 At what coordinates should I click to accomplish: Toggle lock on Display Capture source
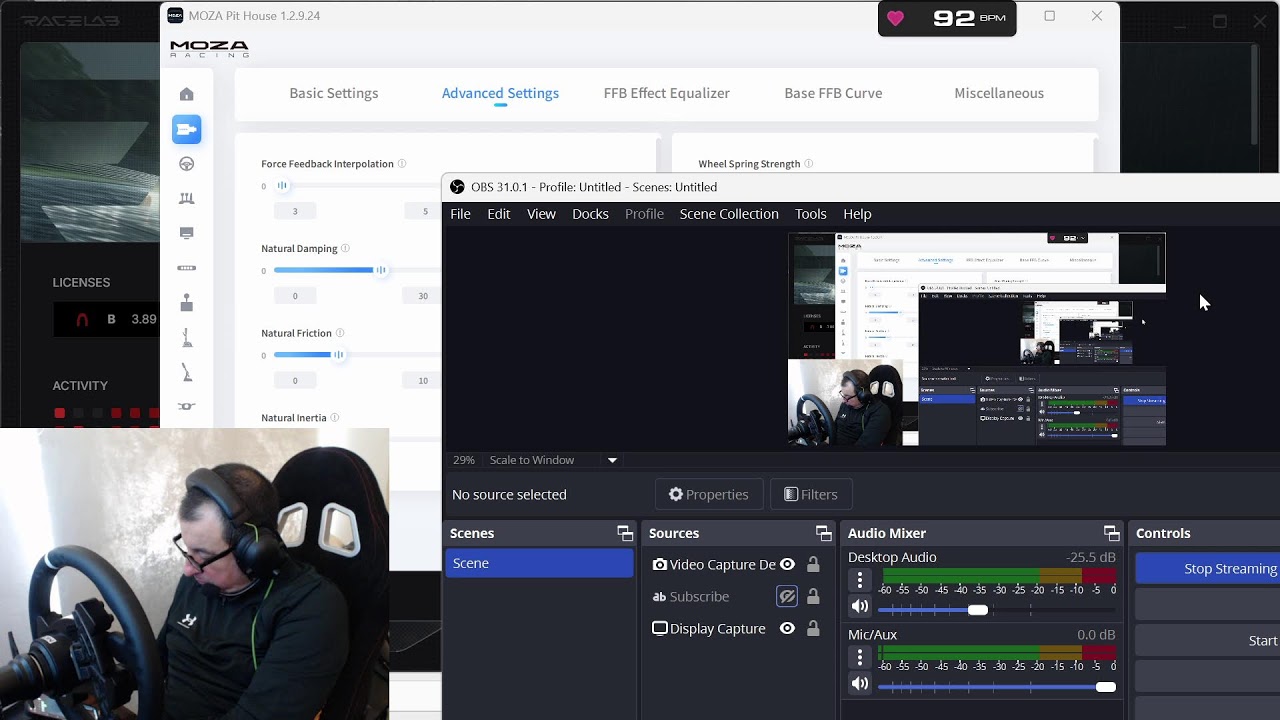point(813,629)
